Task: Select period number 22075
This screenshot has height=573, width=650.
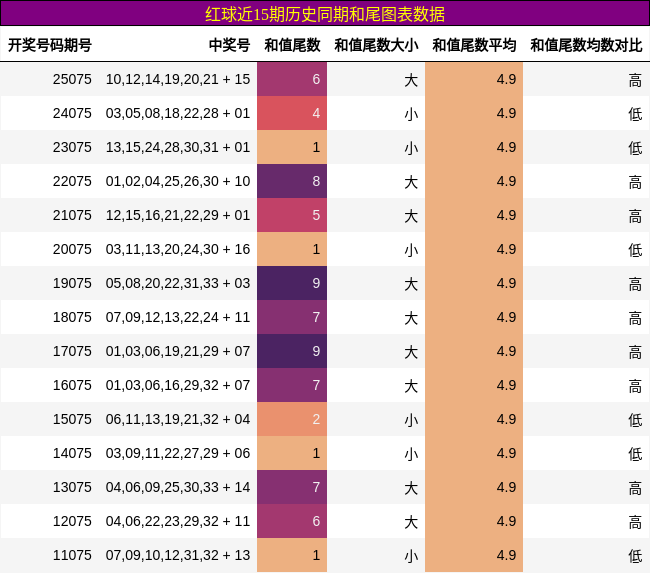Action: [x=72, y=181]
